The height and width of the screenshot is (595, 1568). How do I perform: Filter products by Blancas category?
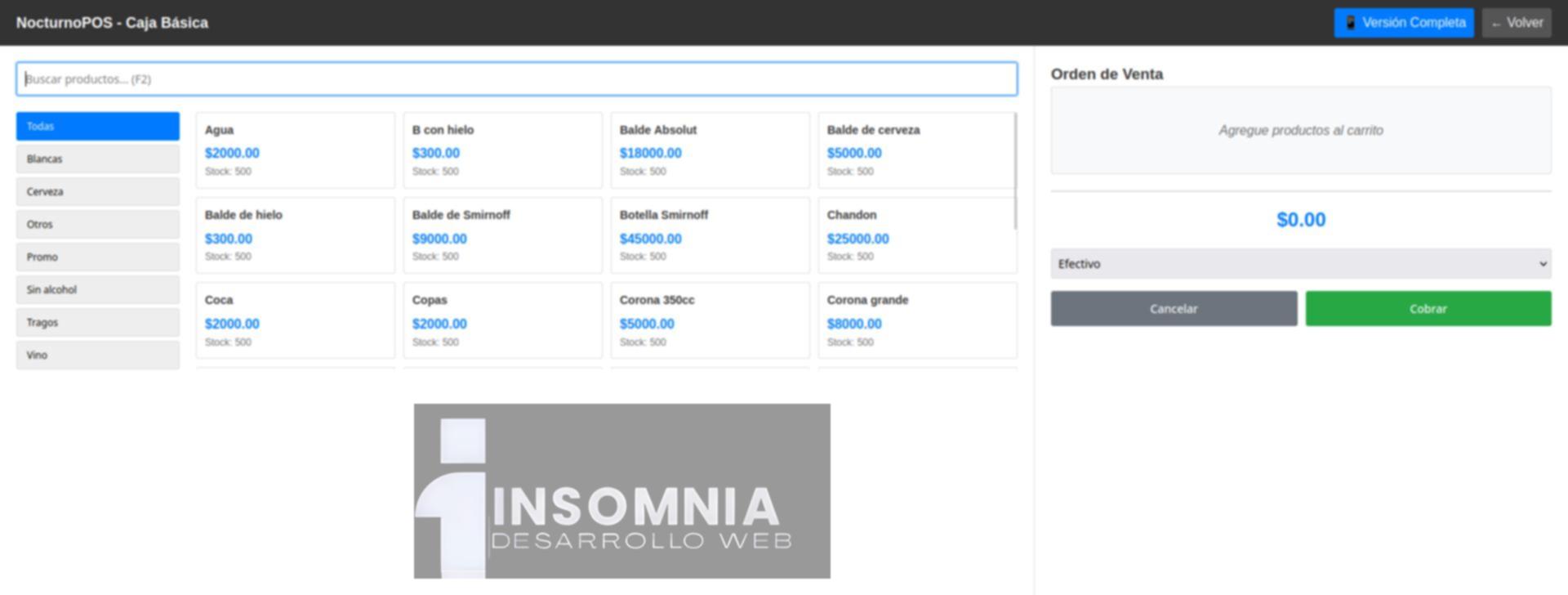[x=97, y=159]
